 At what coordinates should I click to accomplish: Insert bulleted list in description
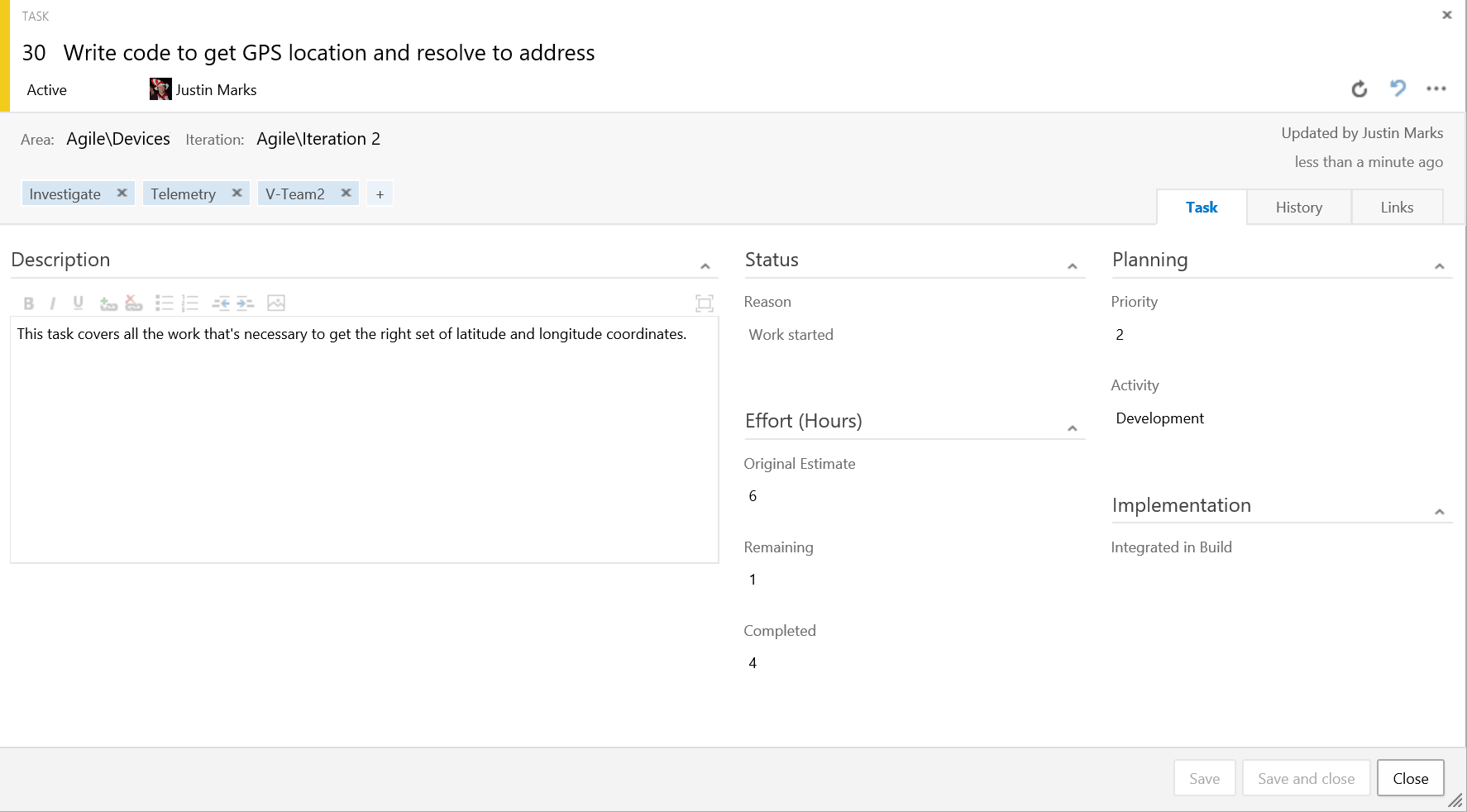coord(165,303)
